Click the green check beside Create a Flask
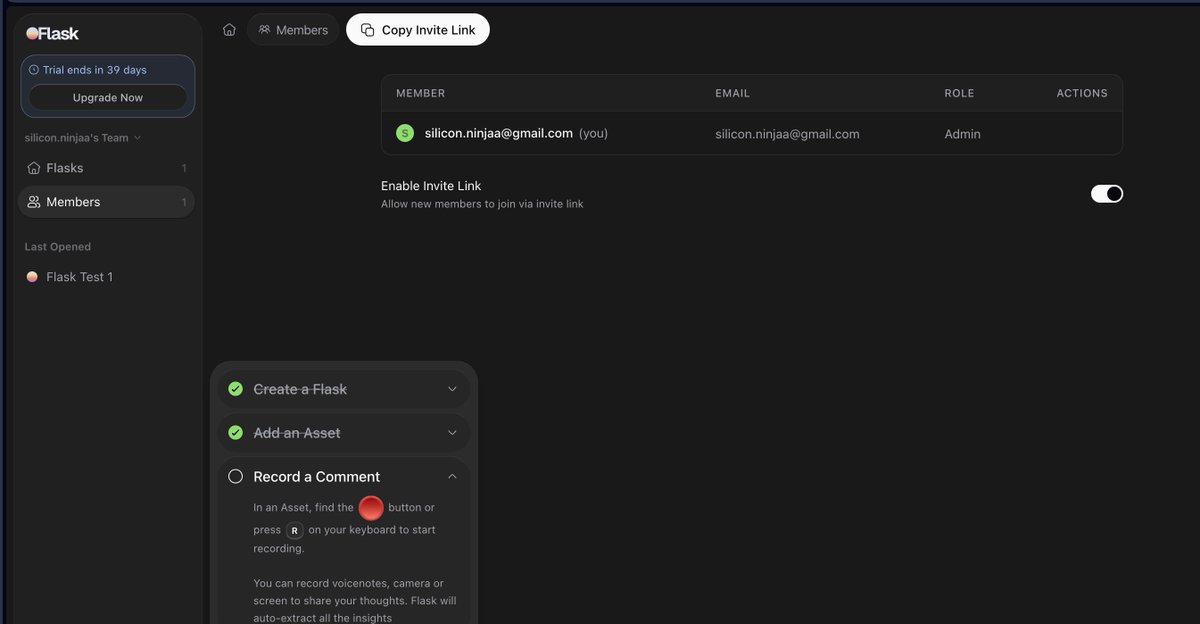The image size is (1200, 624). [x=236, y=389]
